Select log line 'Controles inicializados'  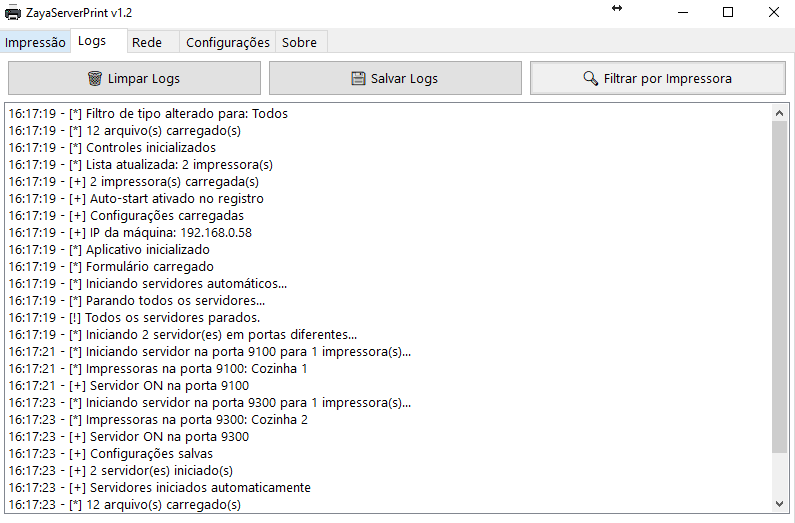112,147
